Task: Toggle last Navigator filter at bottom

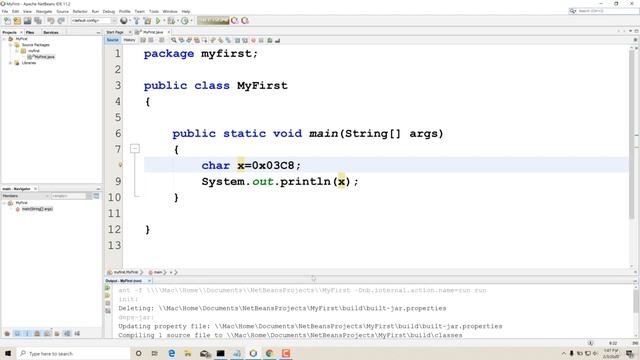Action: pos(77,334)
